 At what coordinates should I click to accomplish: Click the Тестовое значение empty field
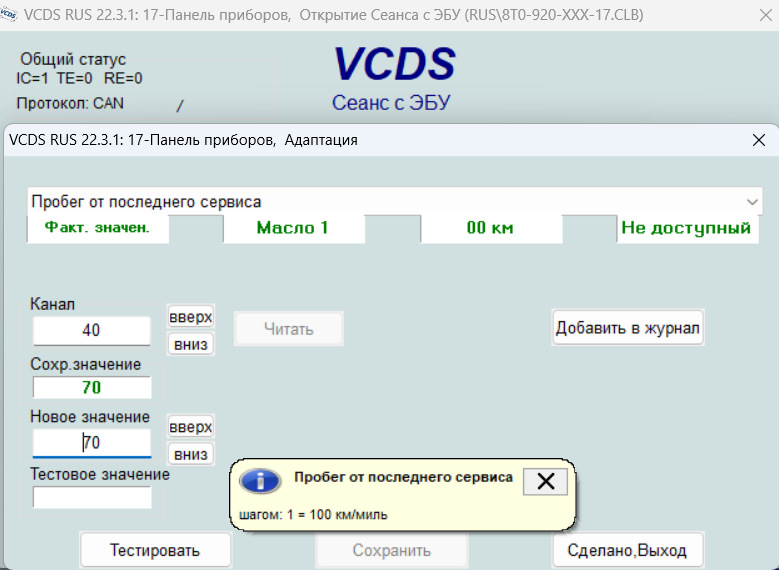click(x=92, y=497)
